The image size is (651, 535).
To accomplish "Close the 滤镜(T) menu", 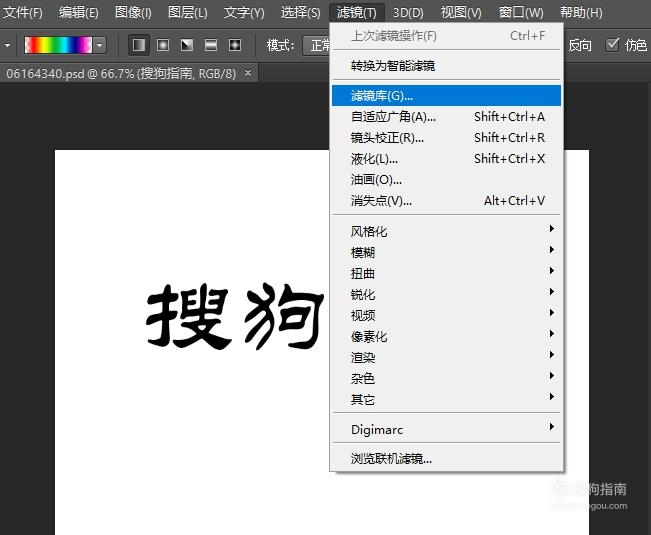I will pos(357,12).
